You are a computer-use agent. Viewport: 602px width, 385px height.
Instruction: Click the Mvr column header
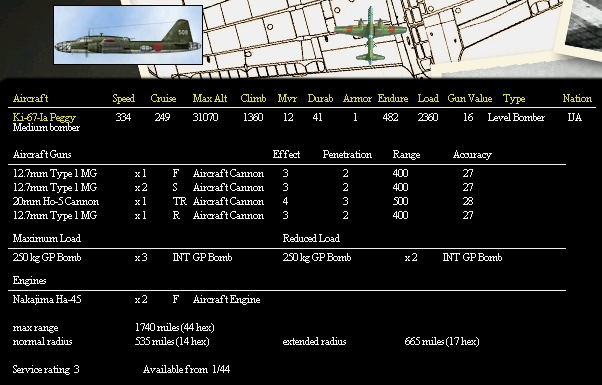[287, 99]
